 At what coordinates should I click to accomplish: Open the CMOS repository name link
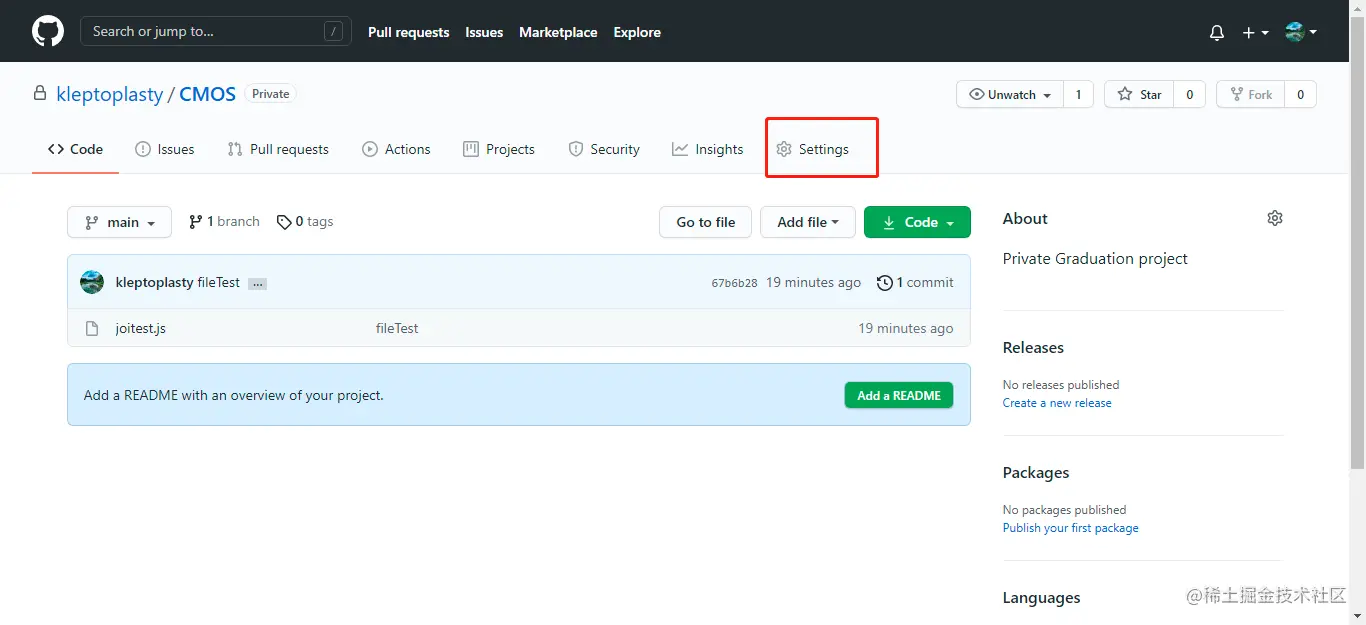tap(207, 94)
